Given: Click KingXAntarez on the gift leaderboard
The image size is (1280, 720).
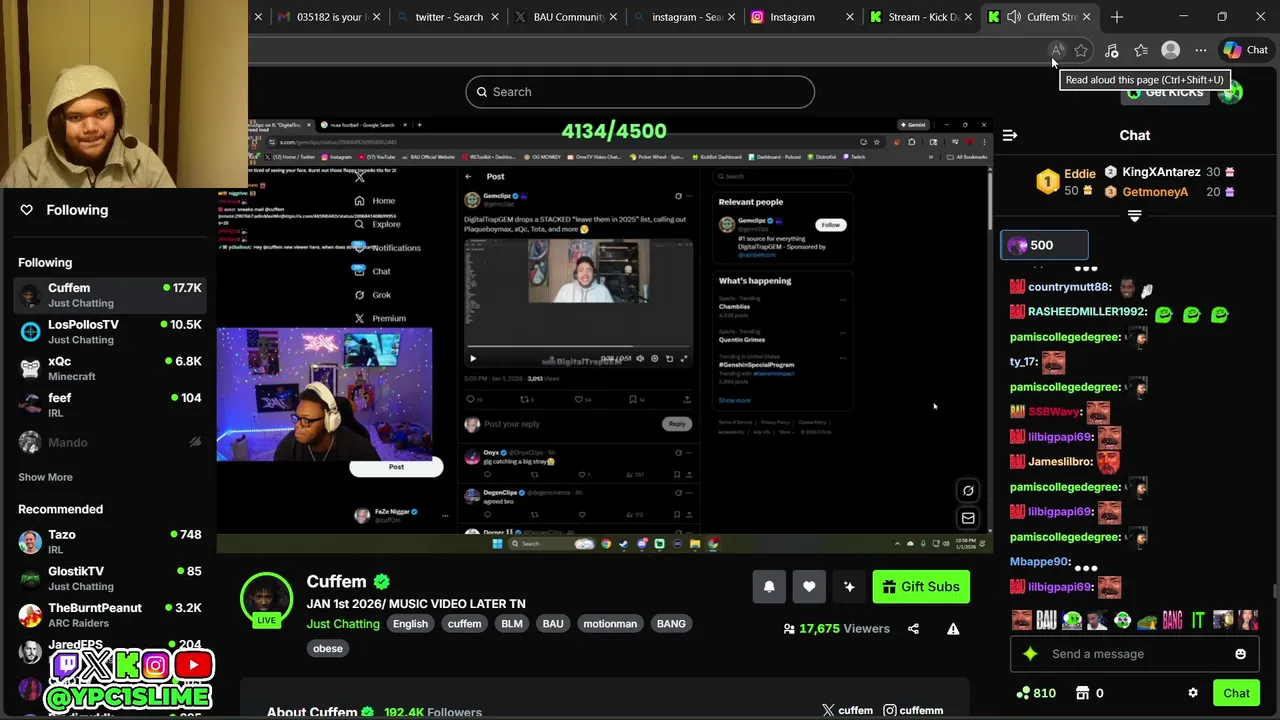Looking at the screenshot, I should [1161, 172].
